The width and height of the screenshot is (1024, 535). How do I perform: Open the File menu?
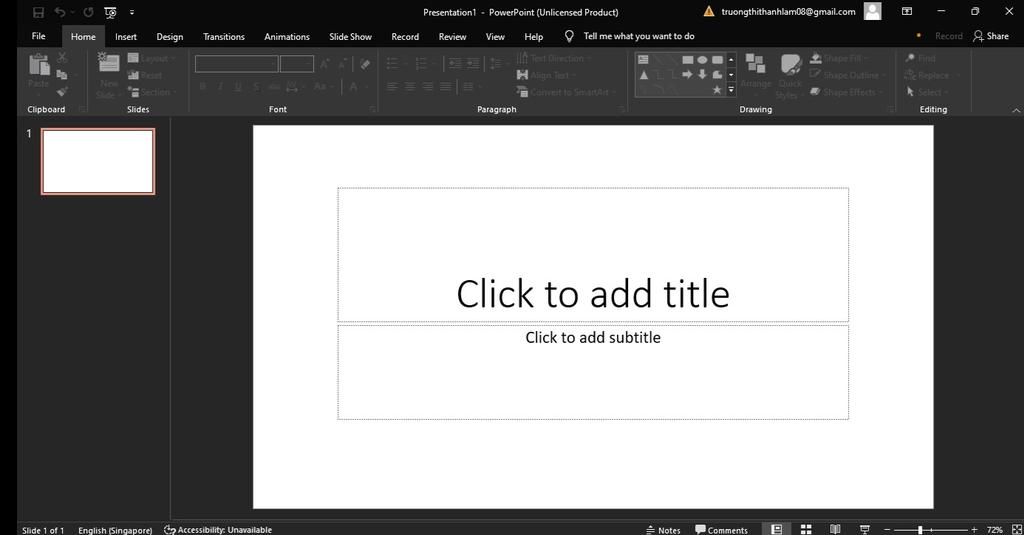click(x=39, y=36)
